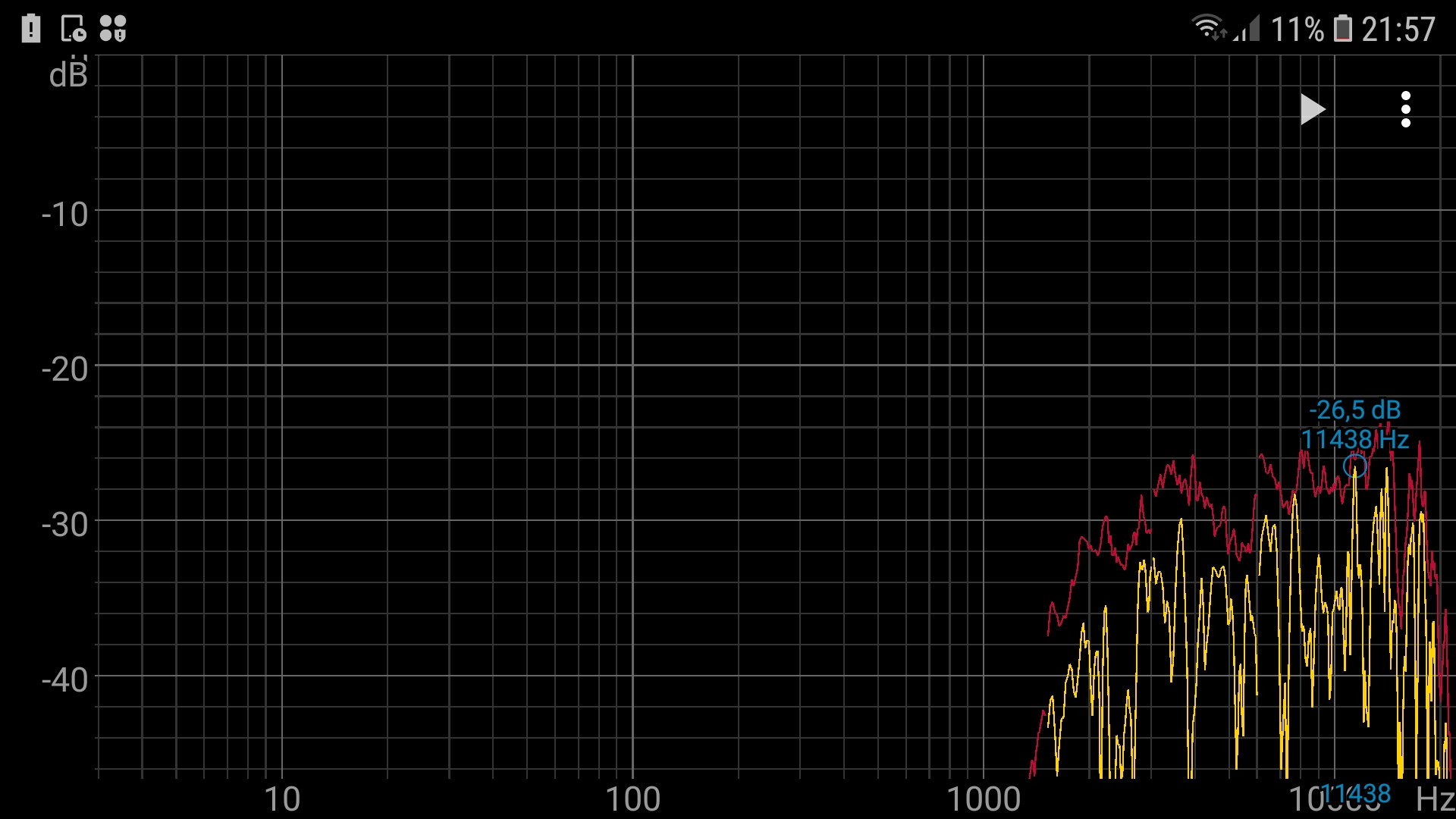Viewport: 1456px width, 819px height.
Task: Open the three-dot overflow menu
Action: click(1405, 110)
